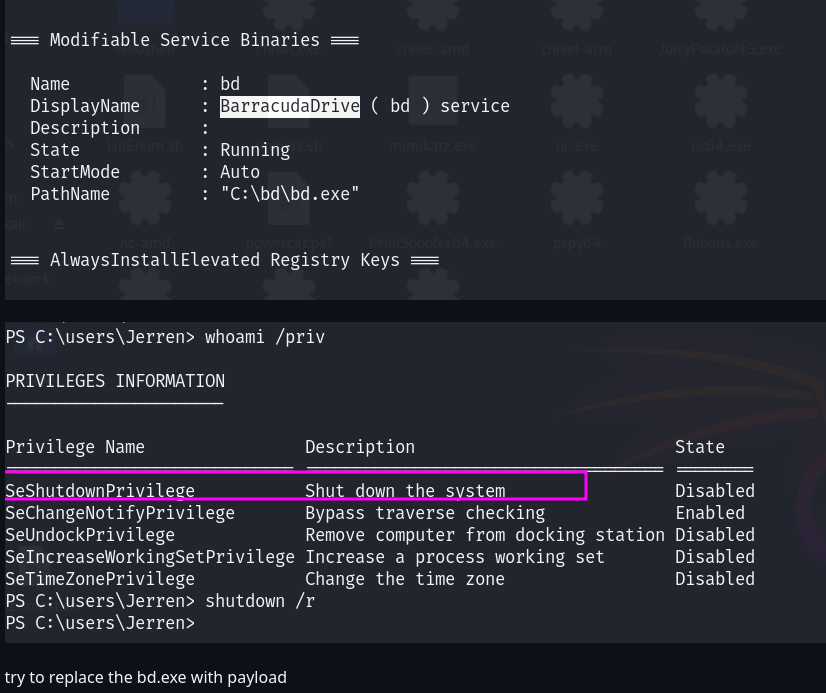The image size is (826, 693).
Task: Click the 'State' label in service details
Action: click(55, 150)
